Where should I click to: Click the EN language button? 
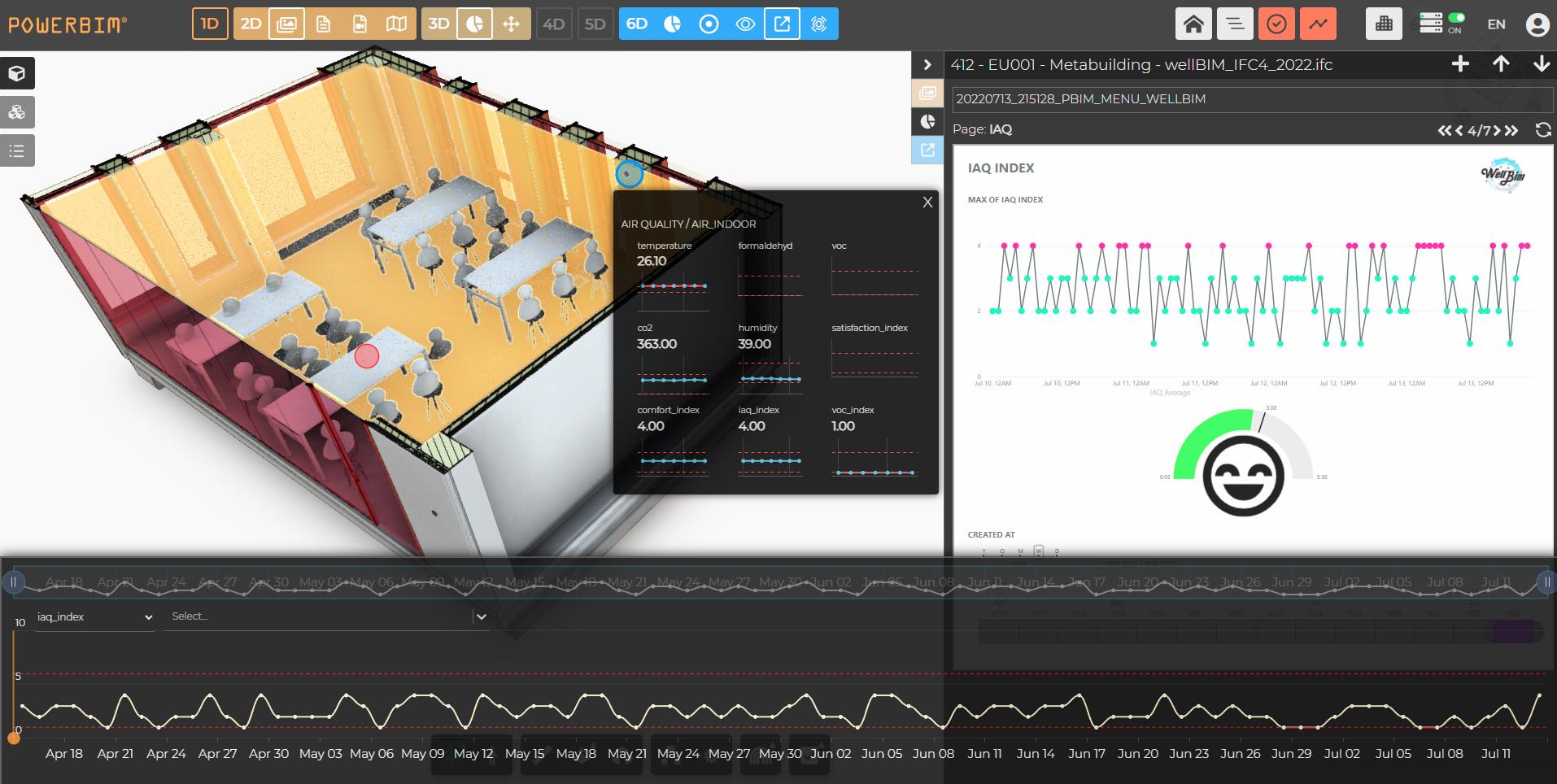point(1495,24)
